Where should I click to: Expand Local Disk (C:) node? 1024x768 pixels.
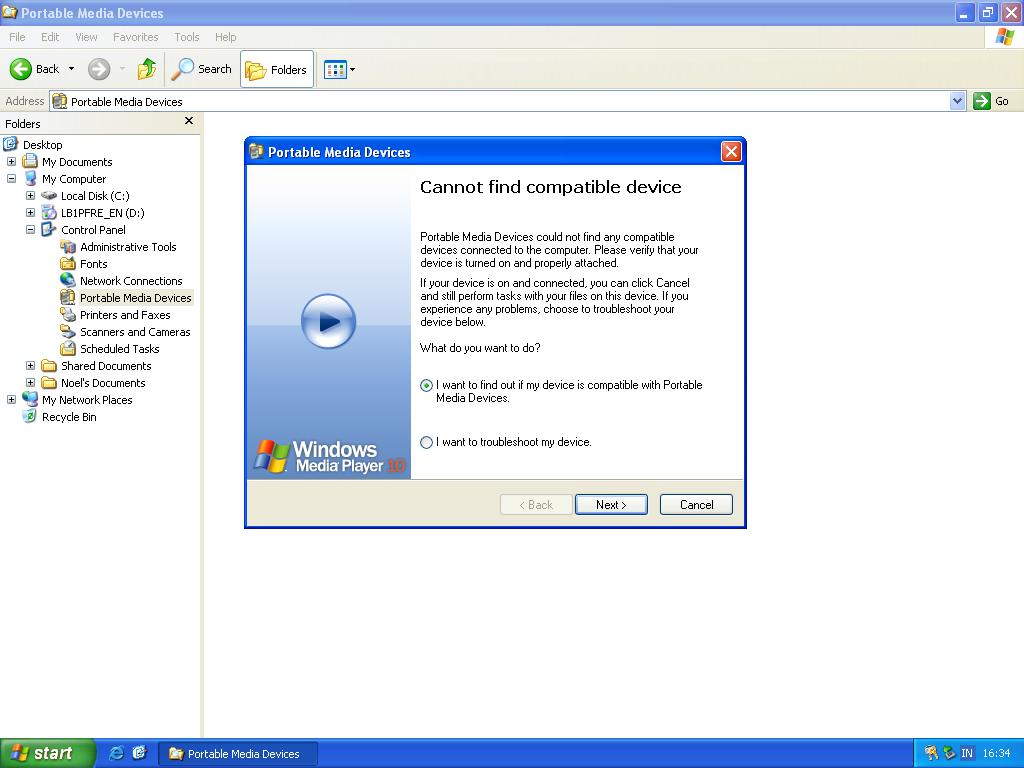pos(30,196)
